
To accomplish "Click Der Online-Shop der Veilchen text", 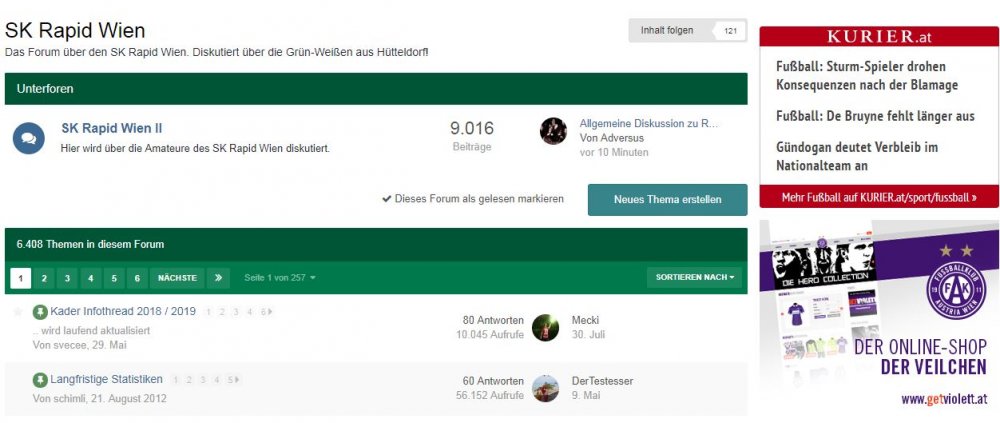I will (x=921, y=357).
